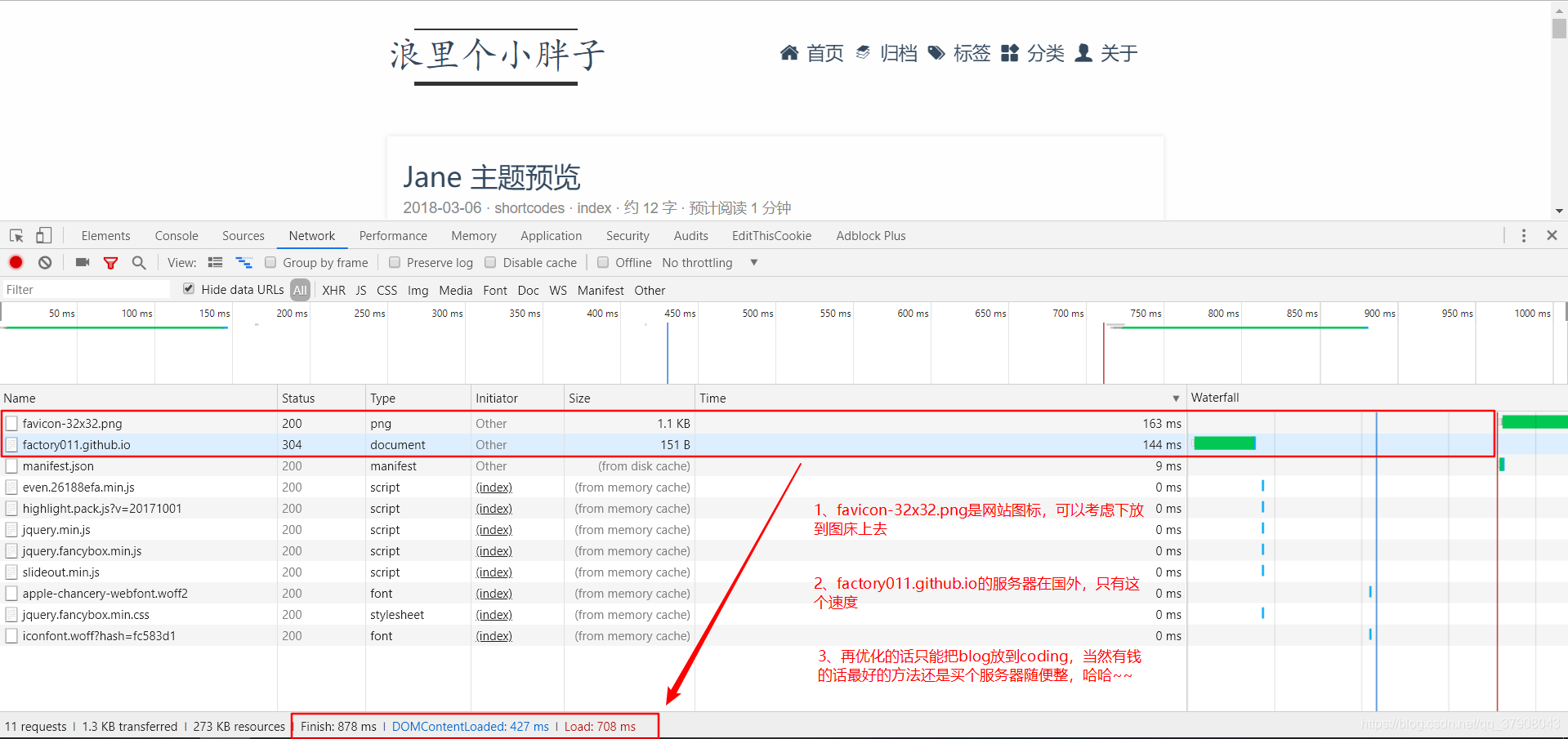
Task: Open the Security tab
Action: [x=628, y=236]
